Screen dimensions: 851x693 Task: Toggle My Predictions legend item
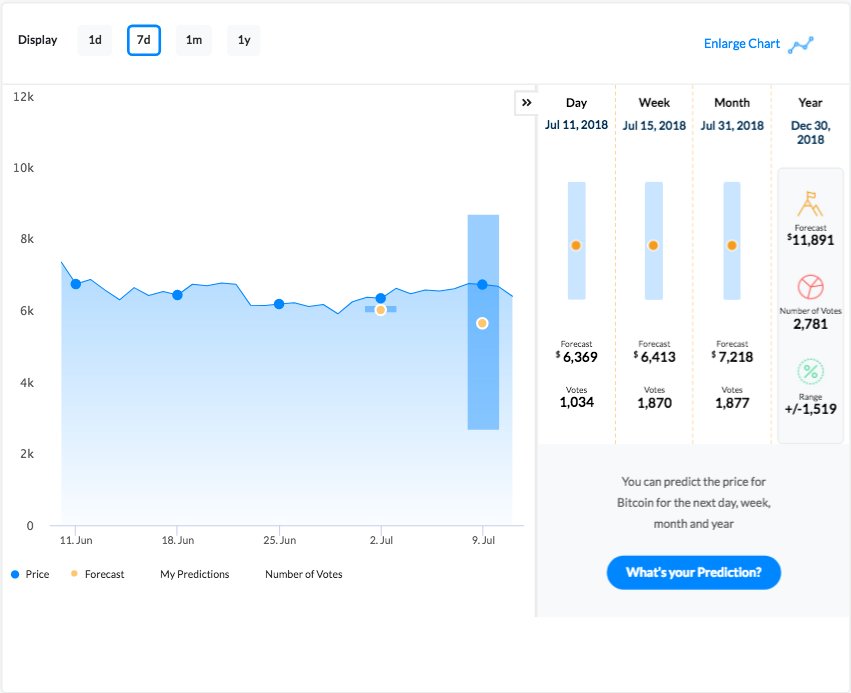pos(195,574)
